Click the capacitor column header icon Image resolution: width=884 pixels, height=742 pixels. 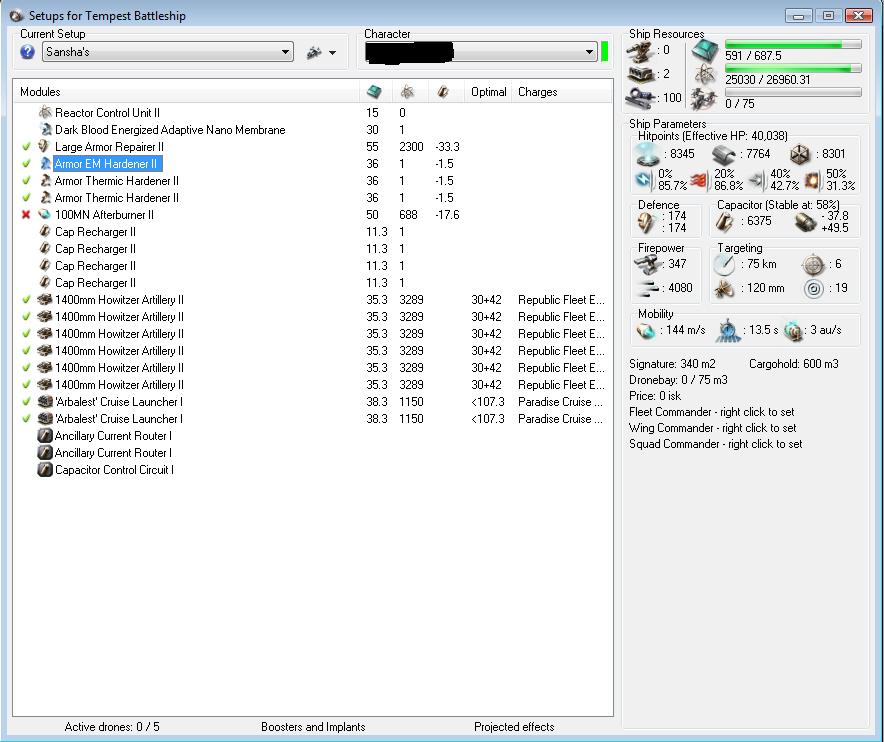443,91
